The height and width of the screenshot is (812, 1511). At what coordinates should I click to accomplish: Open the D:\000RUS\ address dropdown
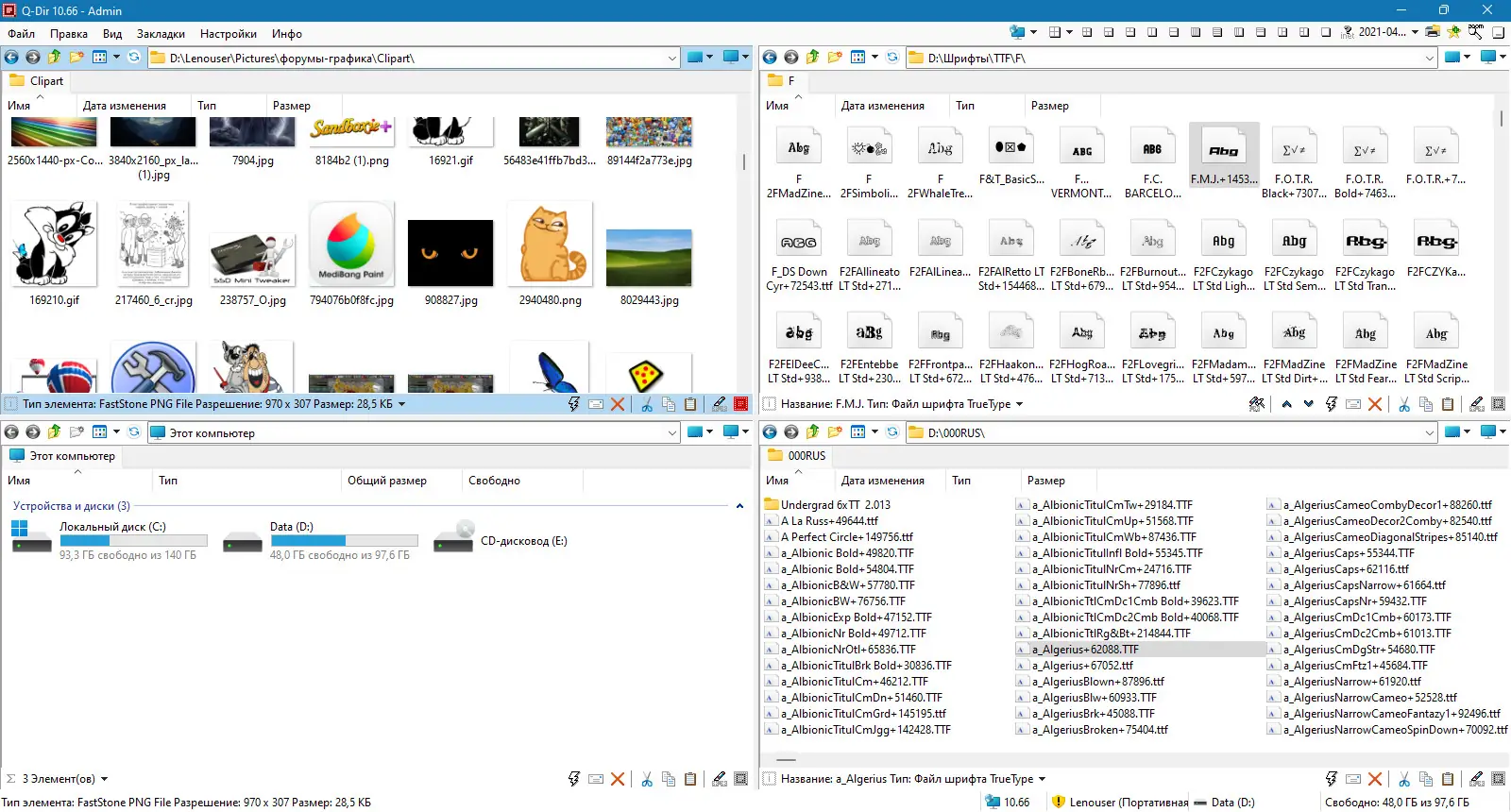click(1430, 433)
